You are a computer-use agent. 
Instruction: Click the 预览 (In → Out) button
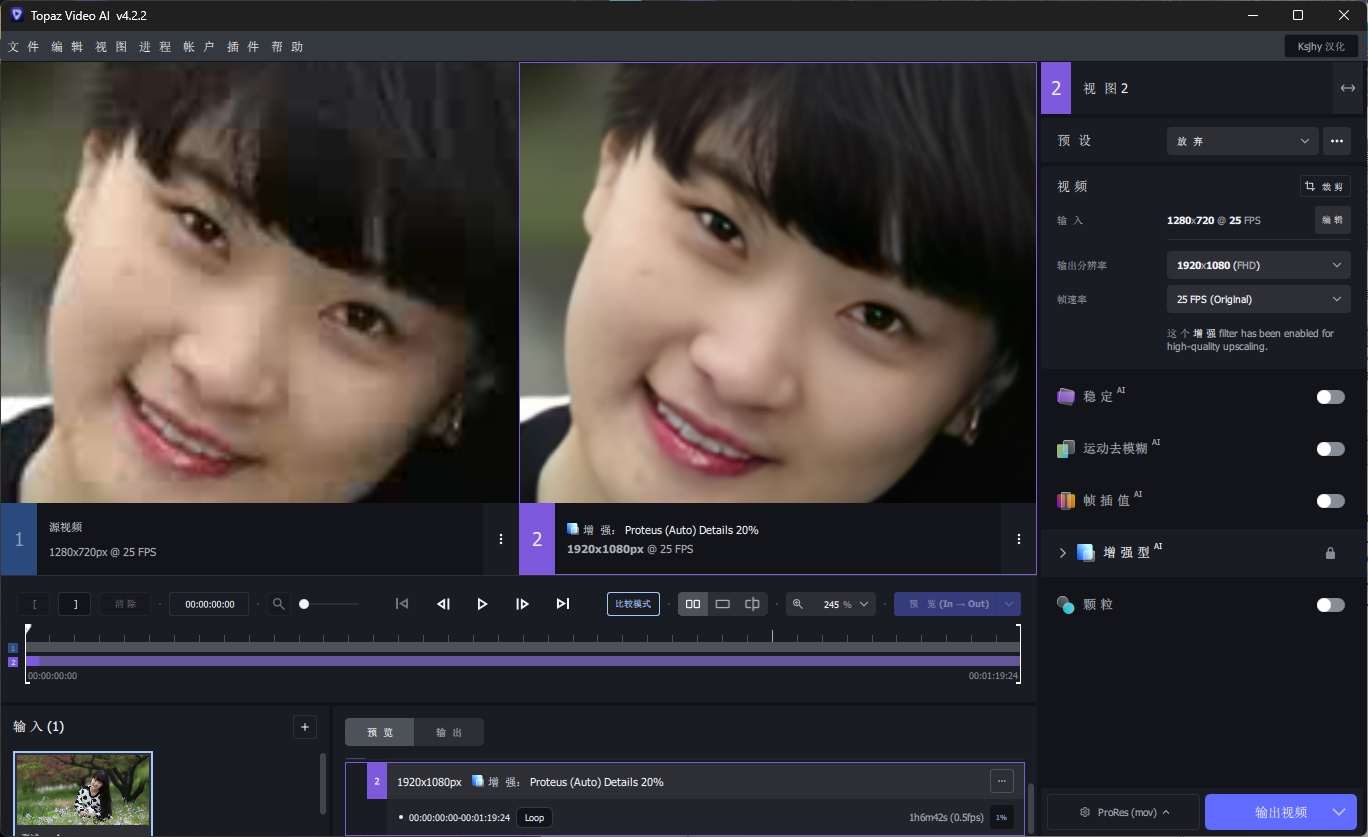[x=946, y=604]
